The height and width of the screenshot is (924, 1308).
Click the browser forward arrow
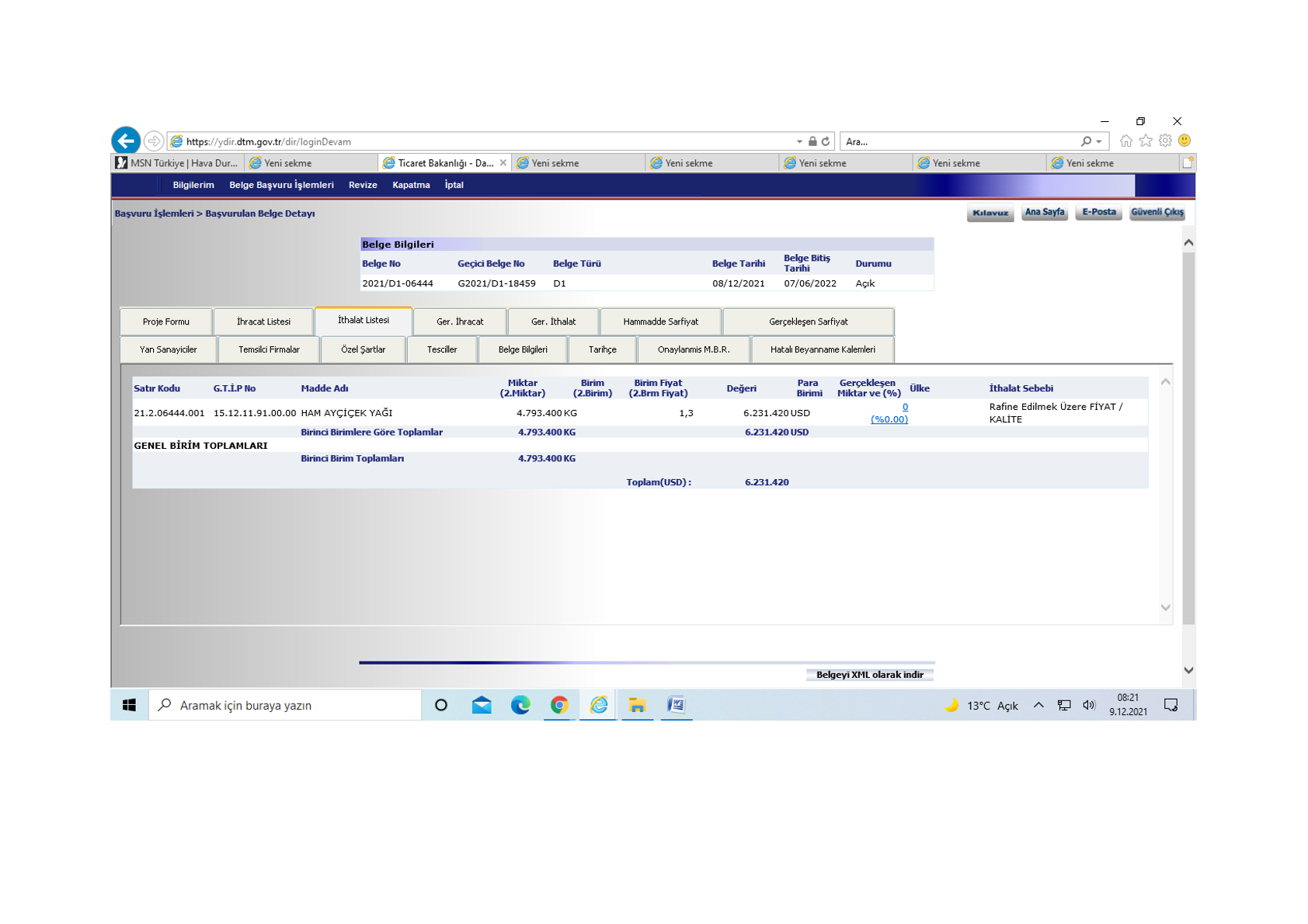[154, 141]
